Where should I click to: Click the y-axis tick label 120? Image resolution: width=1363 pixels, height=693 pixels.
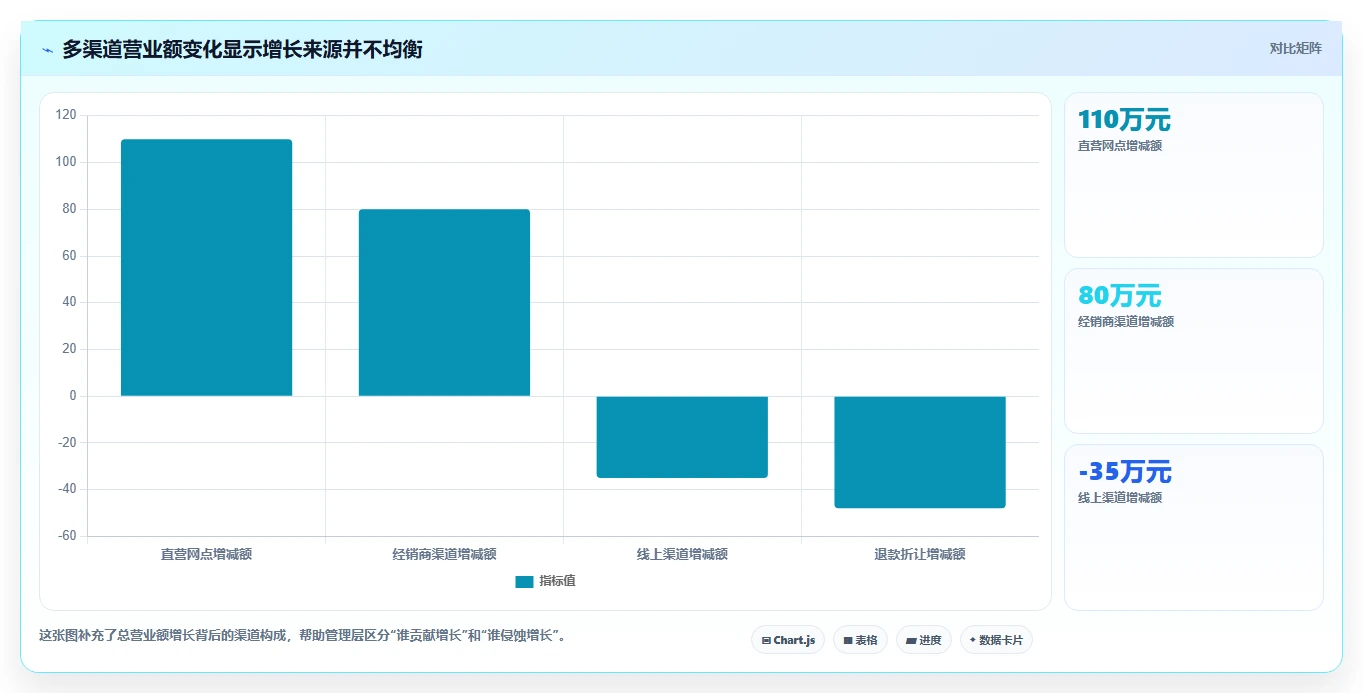click(66, 115)
